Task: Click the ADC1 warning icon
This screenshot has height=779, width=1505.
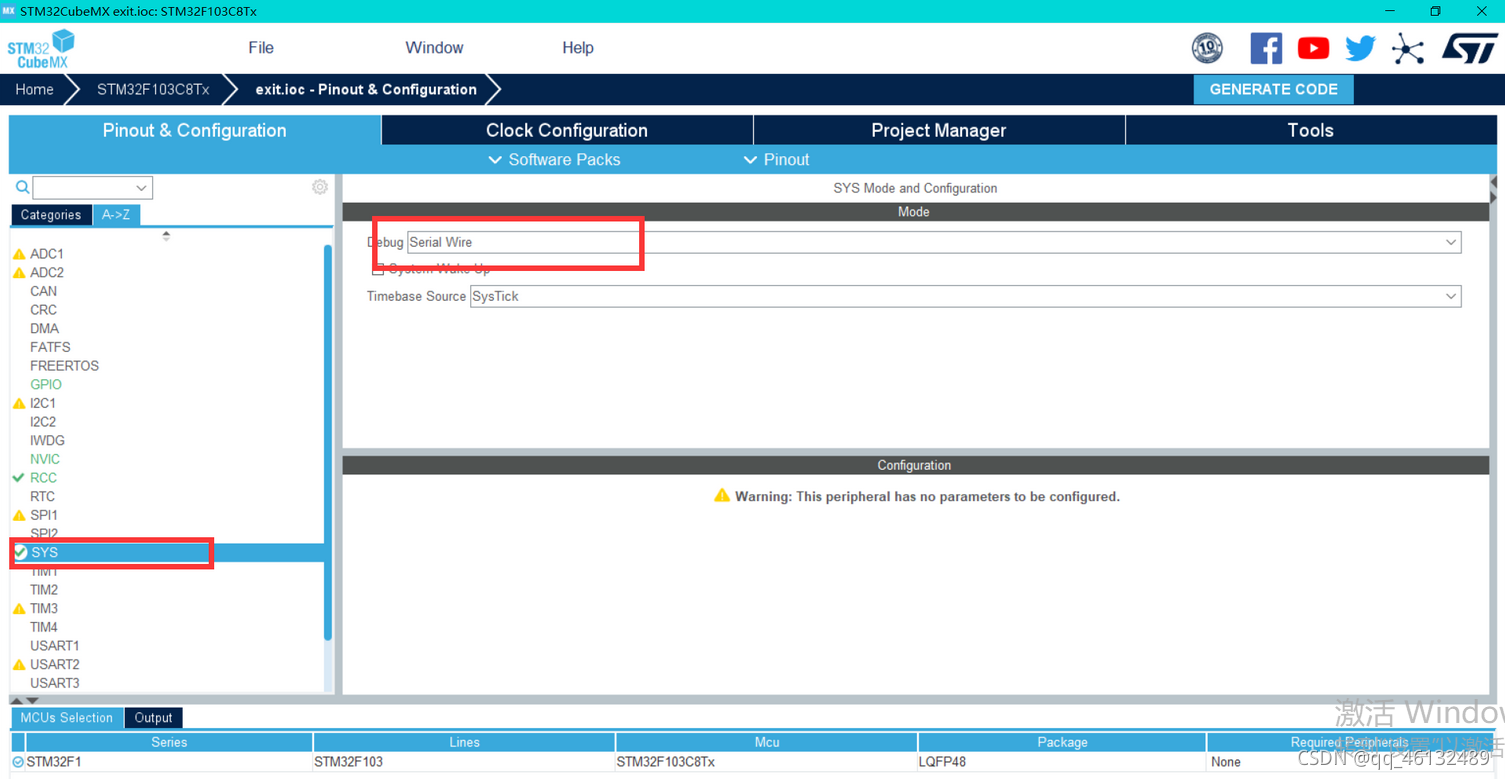Action: click(19, 254)
